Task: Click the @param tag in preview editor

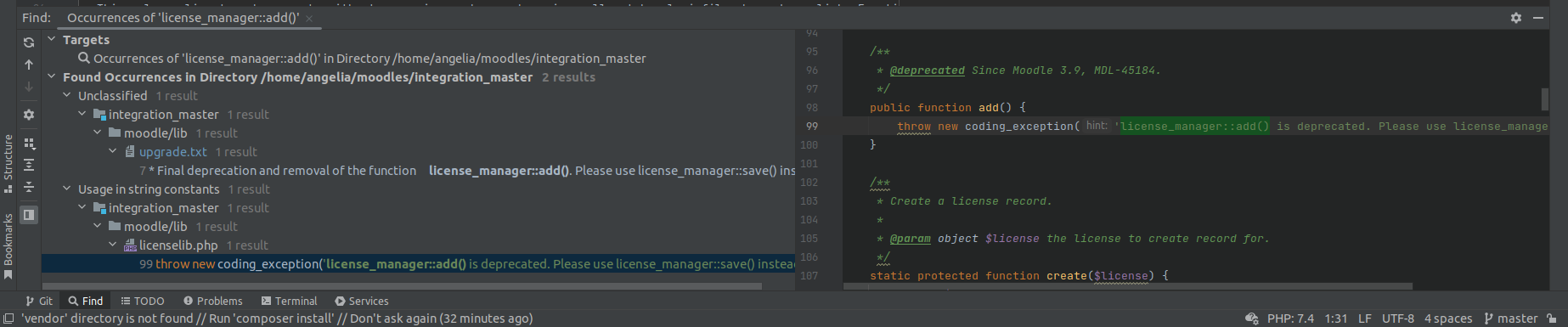Action: click(911, 239)
